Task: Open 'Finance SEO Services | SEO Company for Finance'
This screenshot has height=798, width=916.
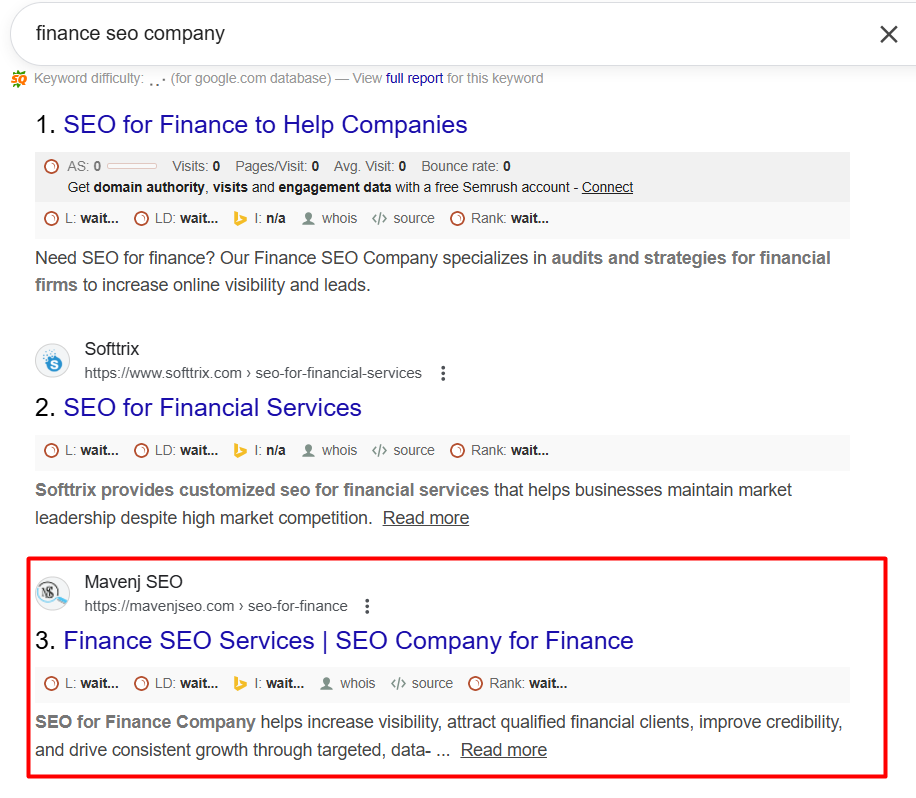Action: (x=348, y=641)
